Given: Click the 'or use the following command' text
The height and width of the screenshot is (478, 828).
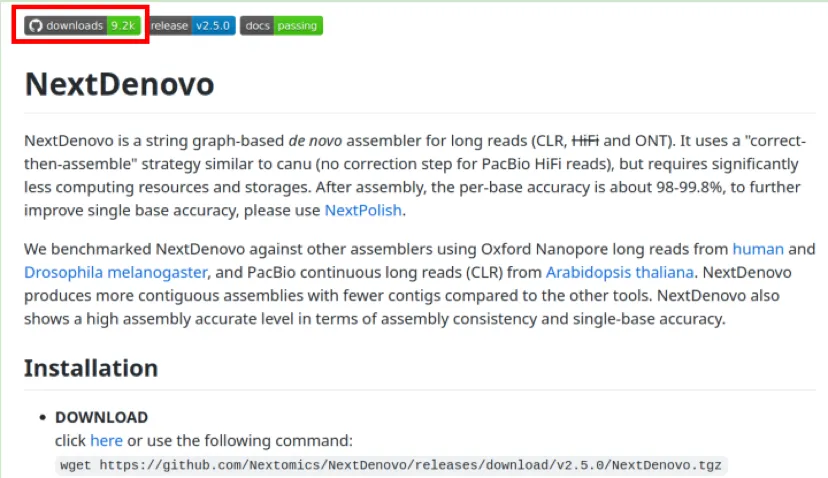Looking at the screenshot, I should coord(240,440).
